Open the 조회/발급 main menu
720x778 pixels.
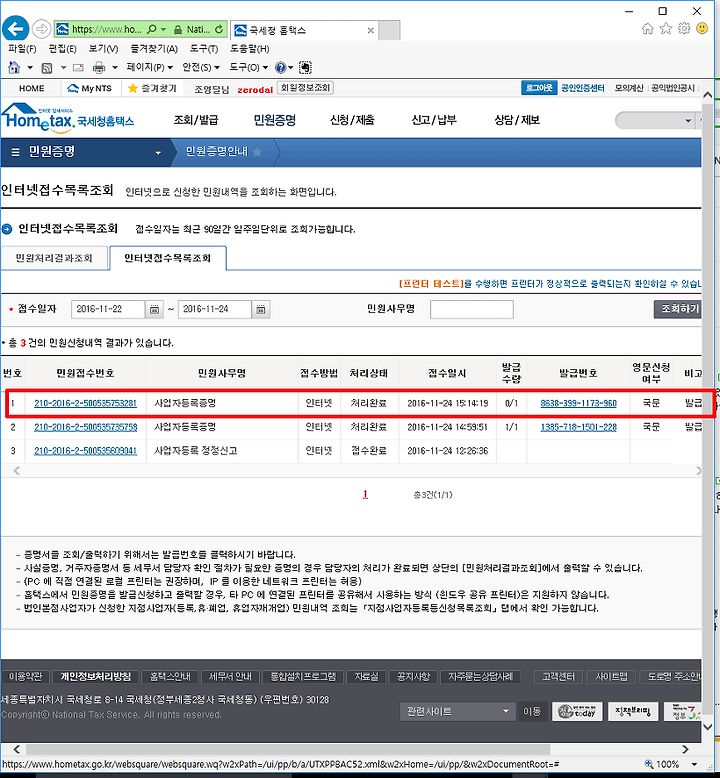(196, 120)
